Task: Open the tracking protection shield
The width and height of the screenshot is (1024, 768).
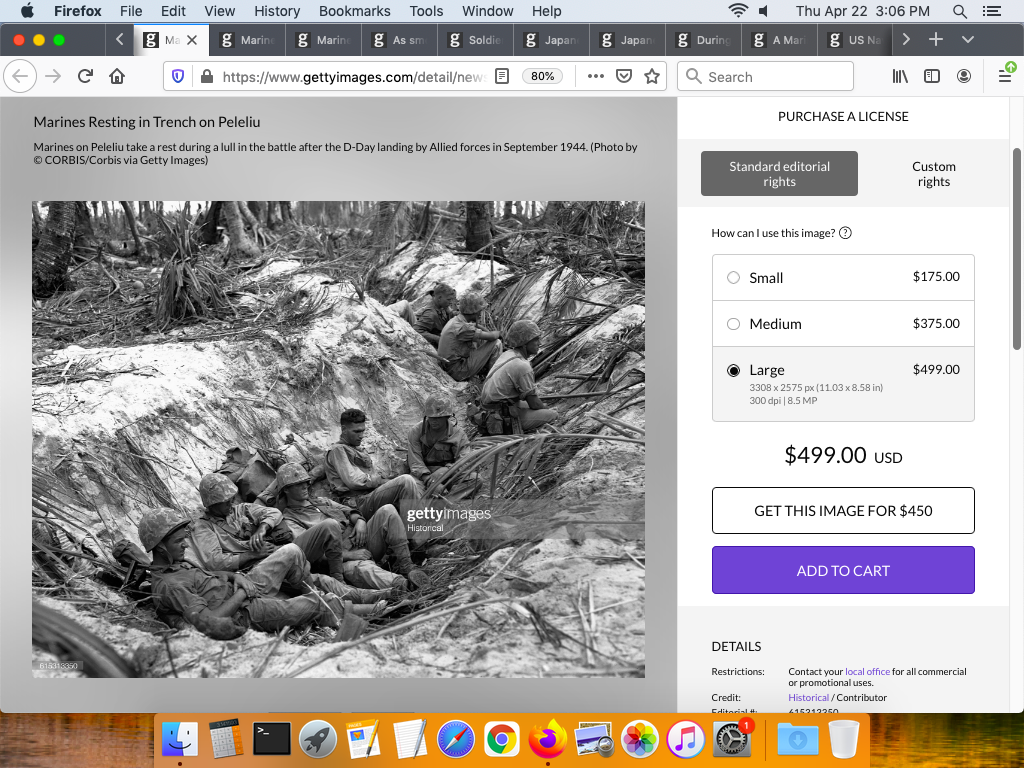Action: coord(178,76)
